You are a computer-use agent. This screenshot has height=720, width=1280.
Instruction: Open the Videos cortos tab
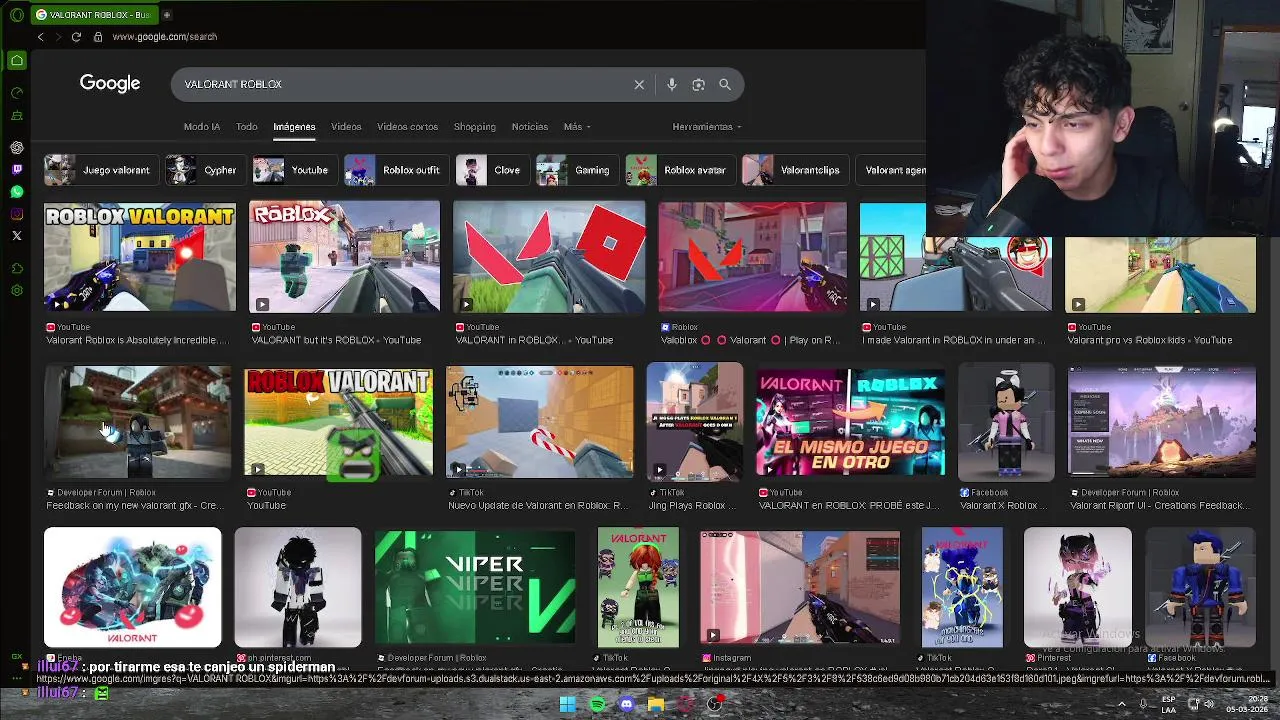(407, 127)
